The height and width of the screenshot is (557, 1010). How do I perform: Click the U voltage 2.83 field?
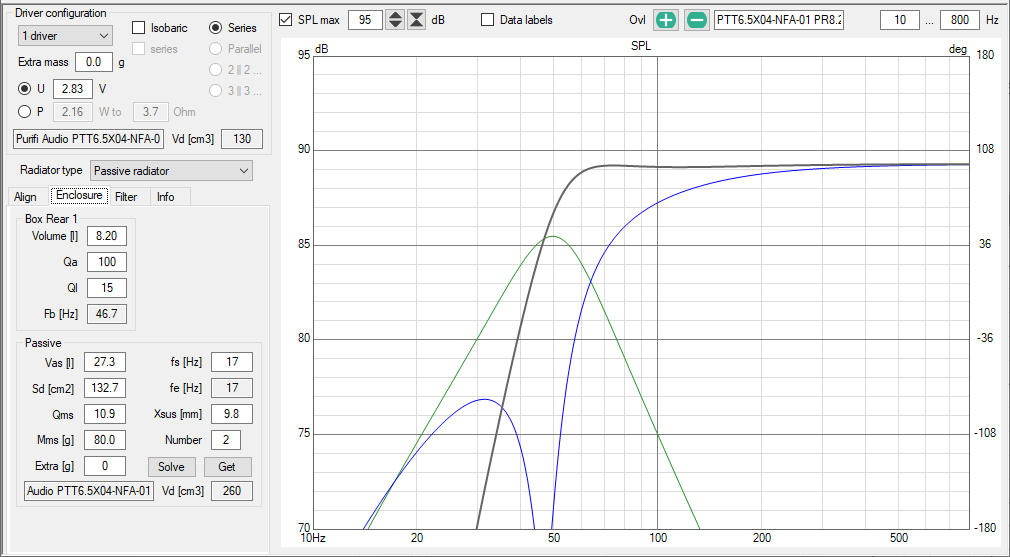73,89
